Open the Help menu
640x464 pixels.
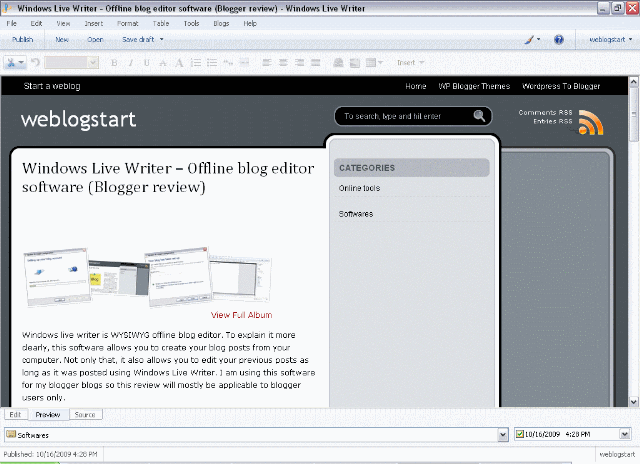(x=250, y=24)
